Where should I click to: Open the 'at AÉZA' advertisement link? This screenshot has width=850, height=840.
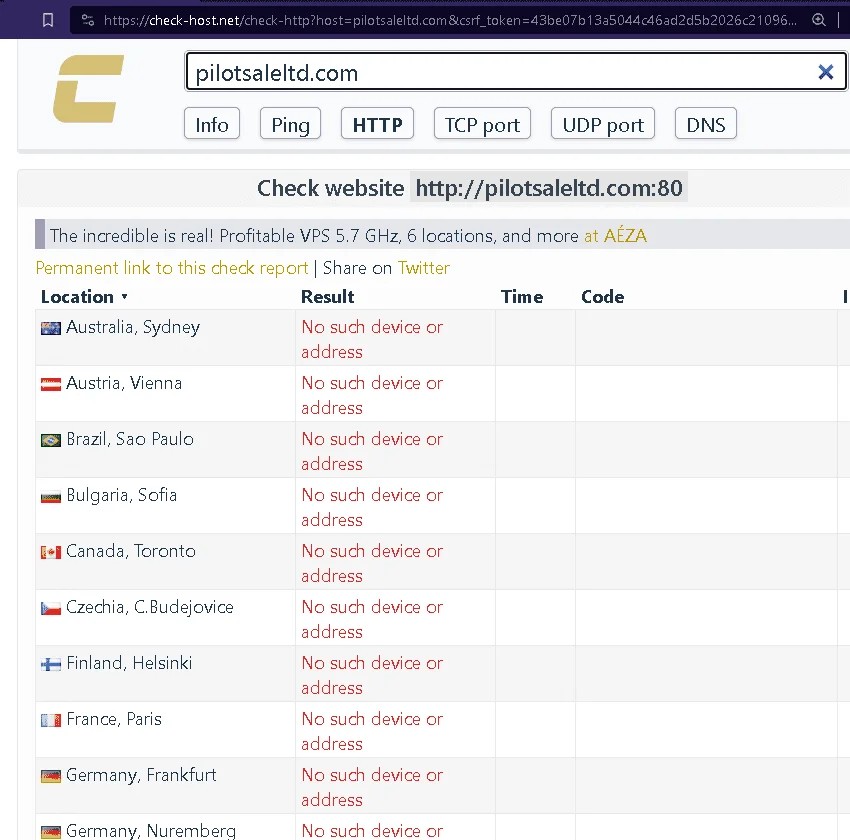(615, 236)
